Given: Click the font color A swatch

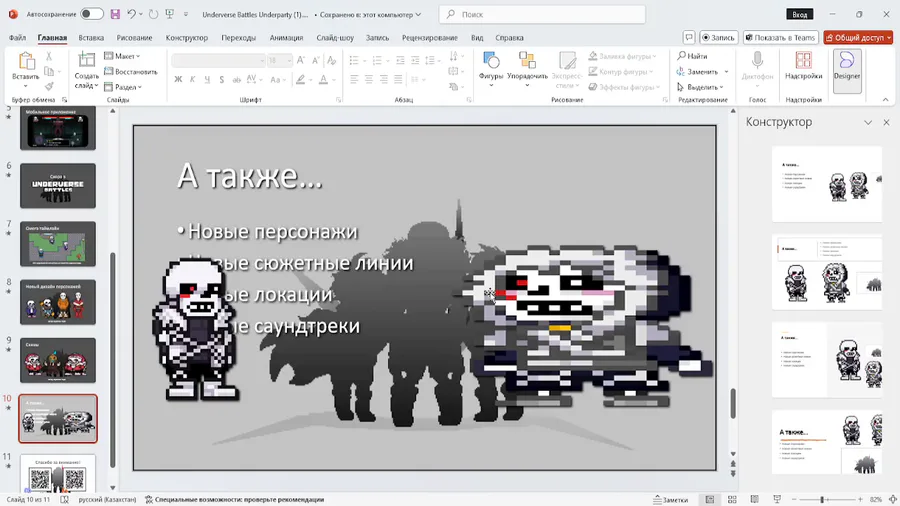Looking at the screenshot, I should click(323, 80).
